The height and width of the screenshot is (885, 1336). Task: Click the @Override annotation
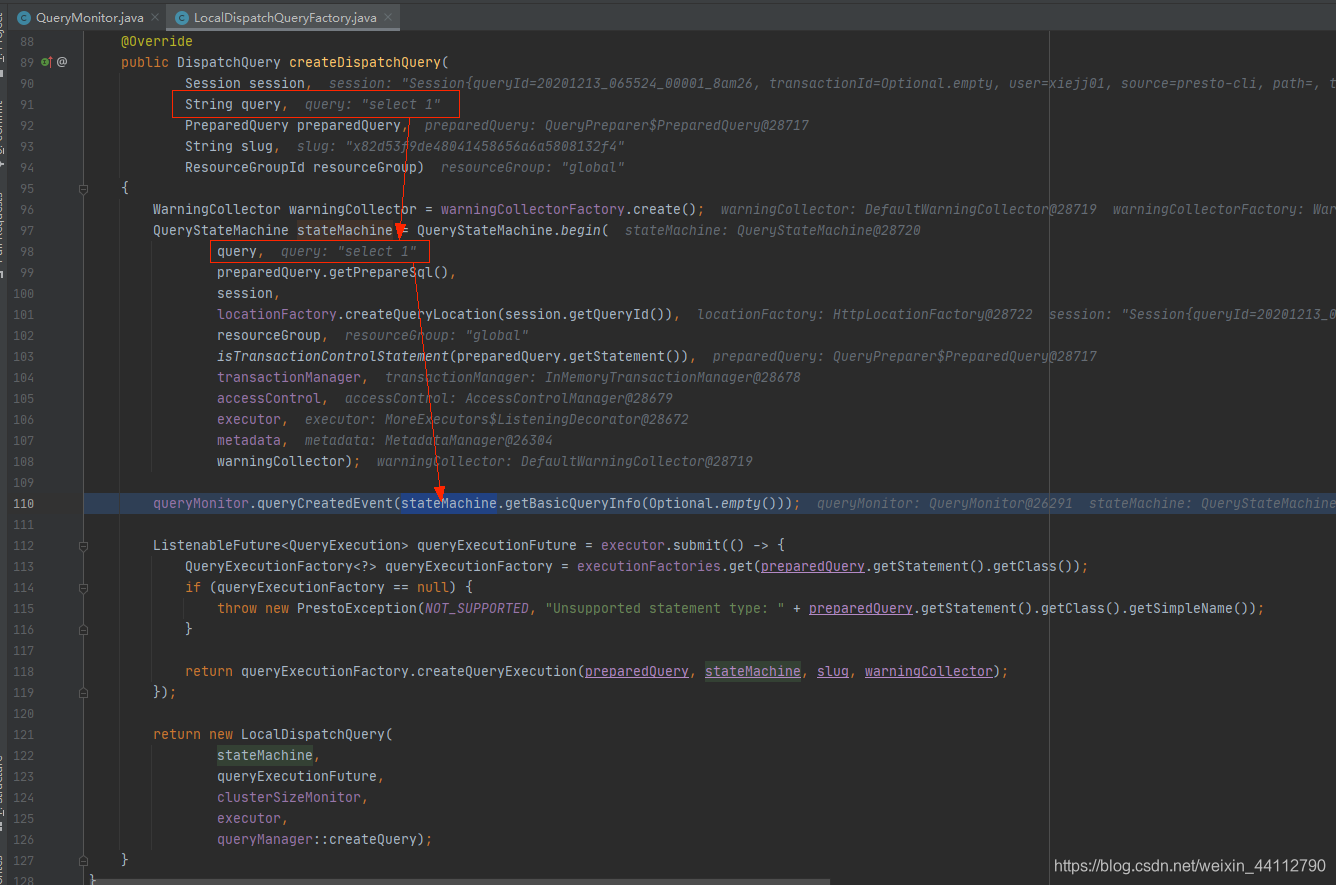click(x=157, y=41)
